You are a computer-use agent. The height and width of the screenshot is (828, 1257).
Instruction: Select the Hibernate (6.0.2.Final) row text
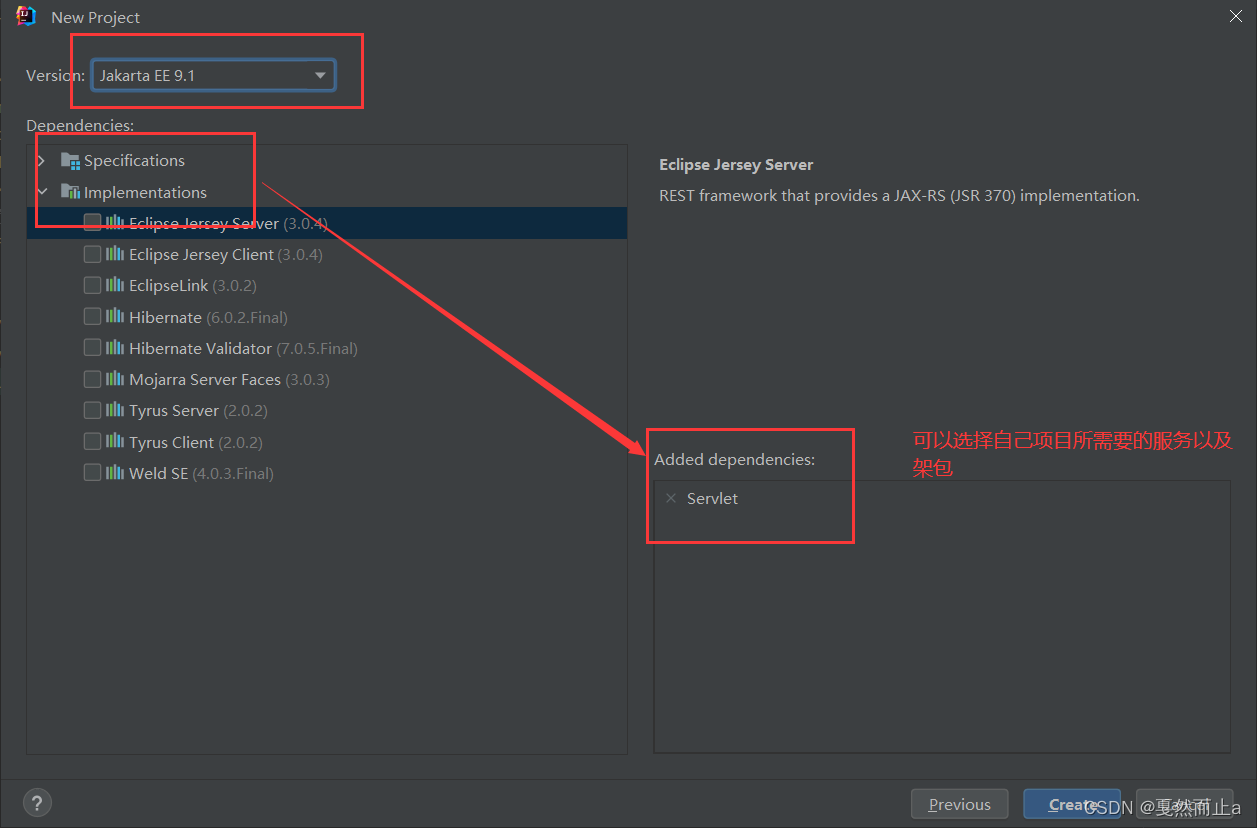click(208, 317)
